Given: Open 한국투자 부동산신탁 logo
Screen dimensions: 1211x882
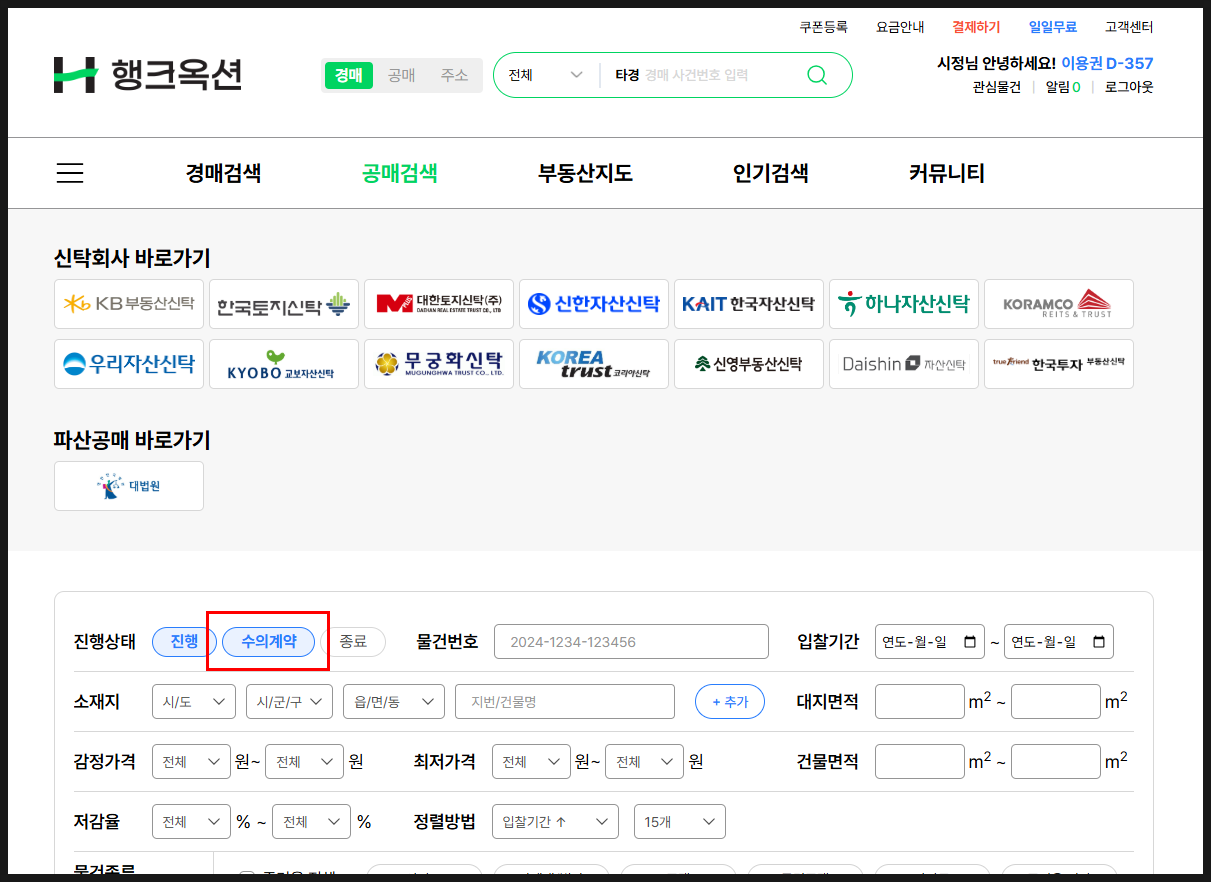Looking at the screenshot, I should coord(1059,364).
